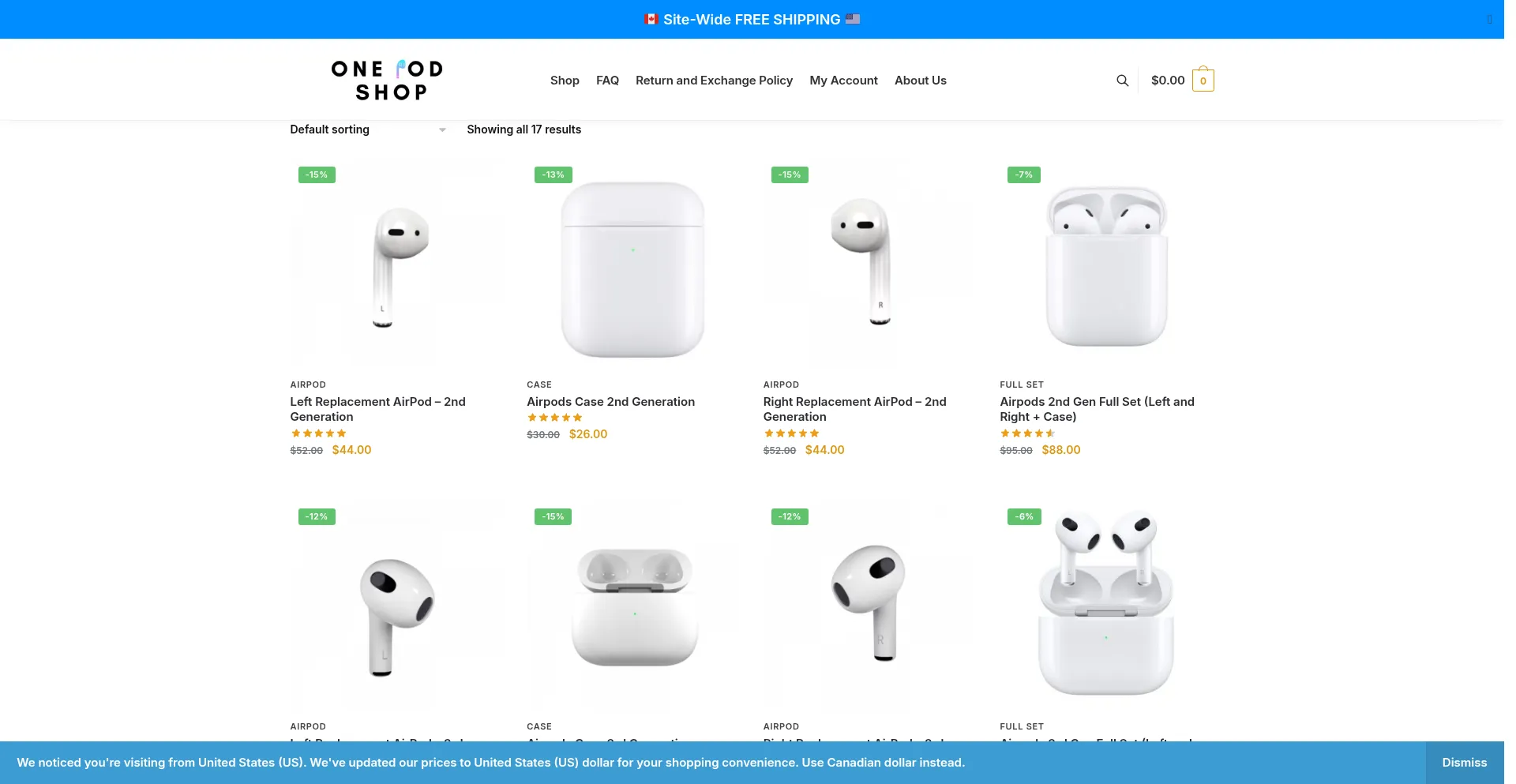This screenshot has width=1516, height=784.
Task: Click the -13% badge on the Airpods Case
Action: click(x=553, y=174)
